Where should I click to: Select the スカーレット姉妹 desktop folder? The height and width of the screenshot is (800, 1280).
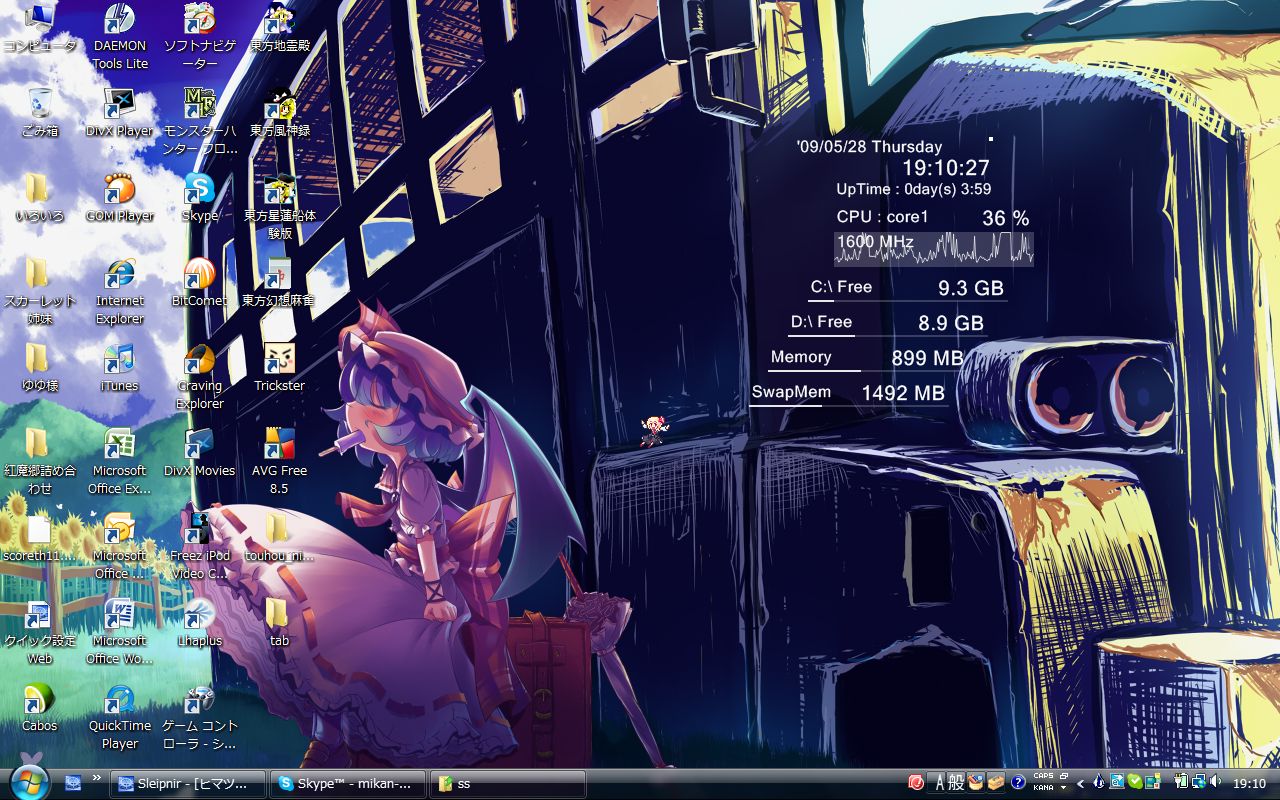coord(40,292)
